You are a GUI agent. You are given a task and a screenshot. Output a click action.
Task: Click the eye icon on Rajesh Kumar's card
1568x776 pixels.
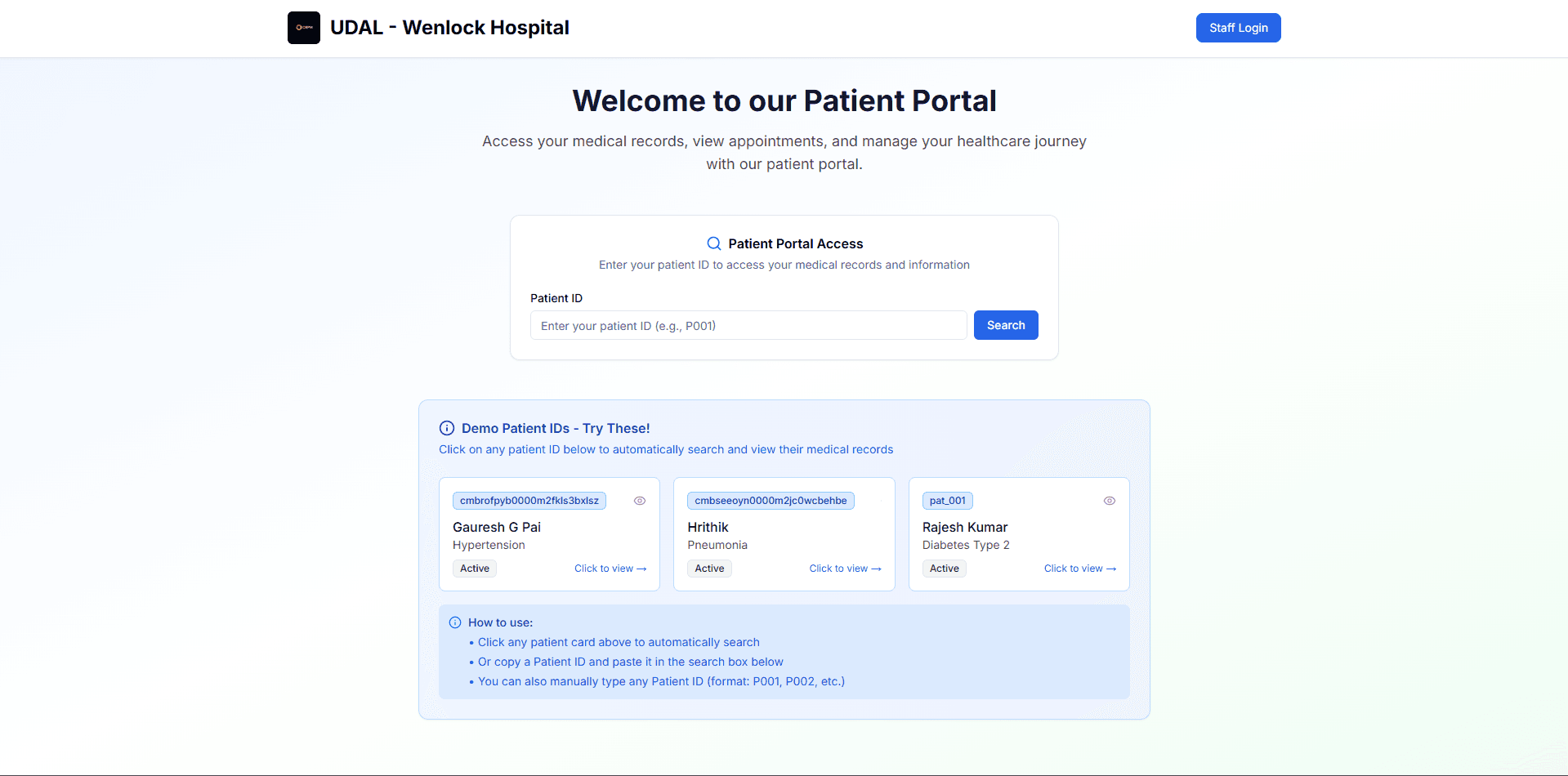coord(1110,500)
